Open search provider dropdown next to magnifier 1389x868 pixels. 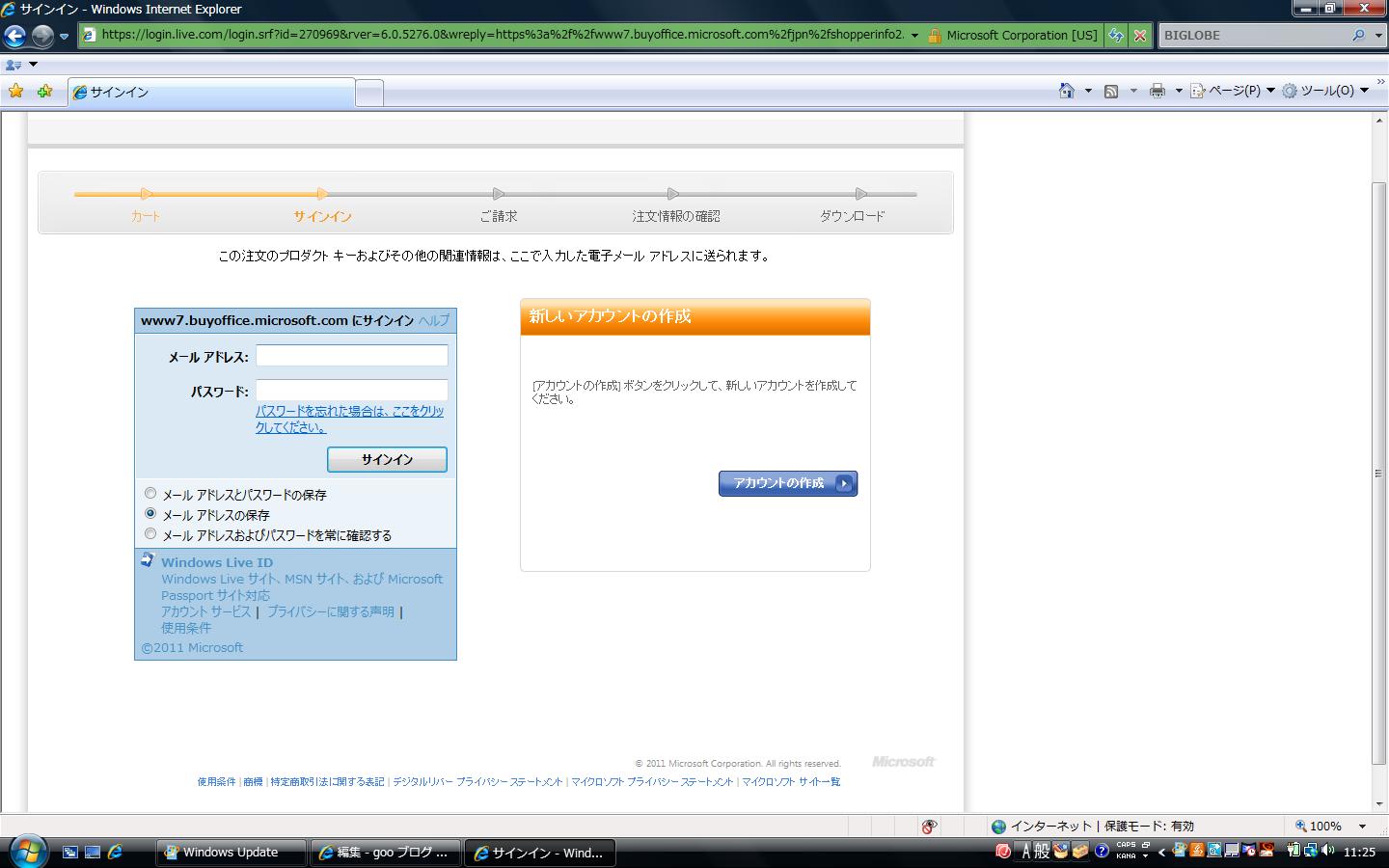click(x=1376, y=36)
